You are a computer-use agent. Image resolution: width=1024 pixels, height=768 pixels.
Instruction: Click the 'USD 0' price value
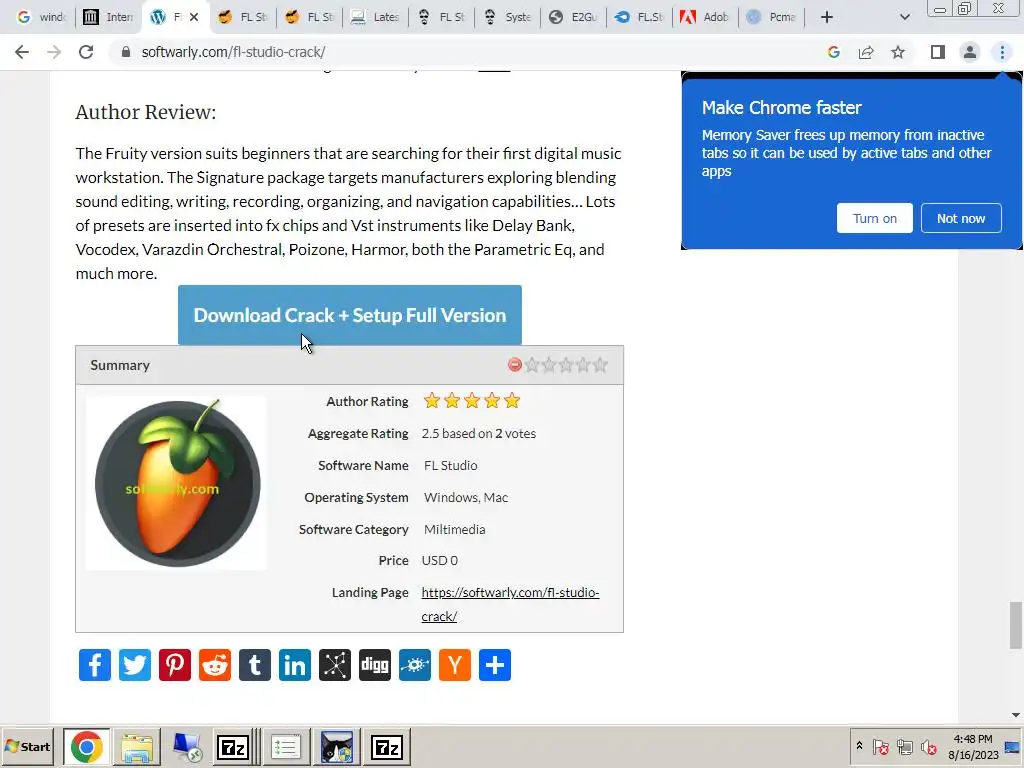[x=440, y=561]
